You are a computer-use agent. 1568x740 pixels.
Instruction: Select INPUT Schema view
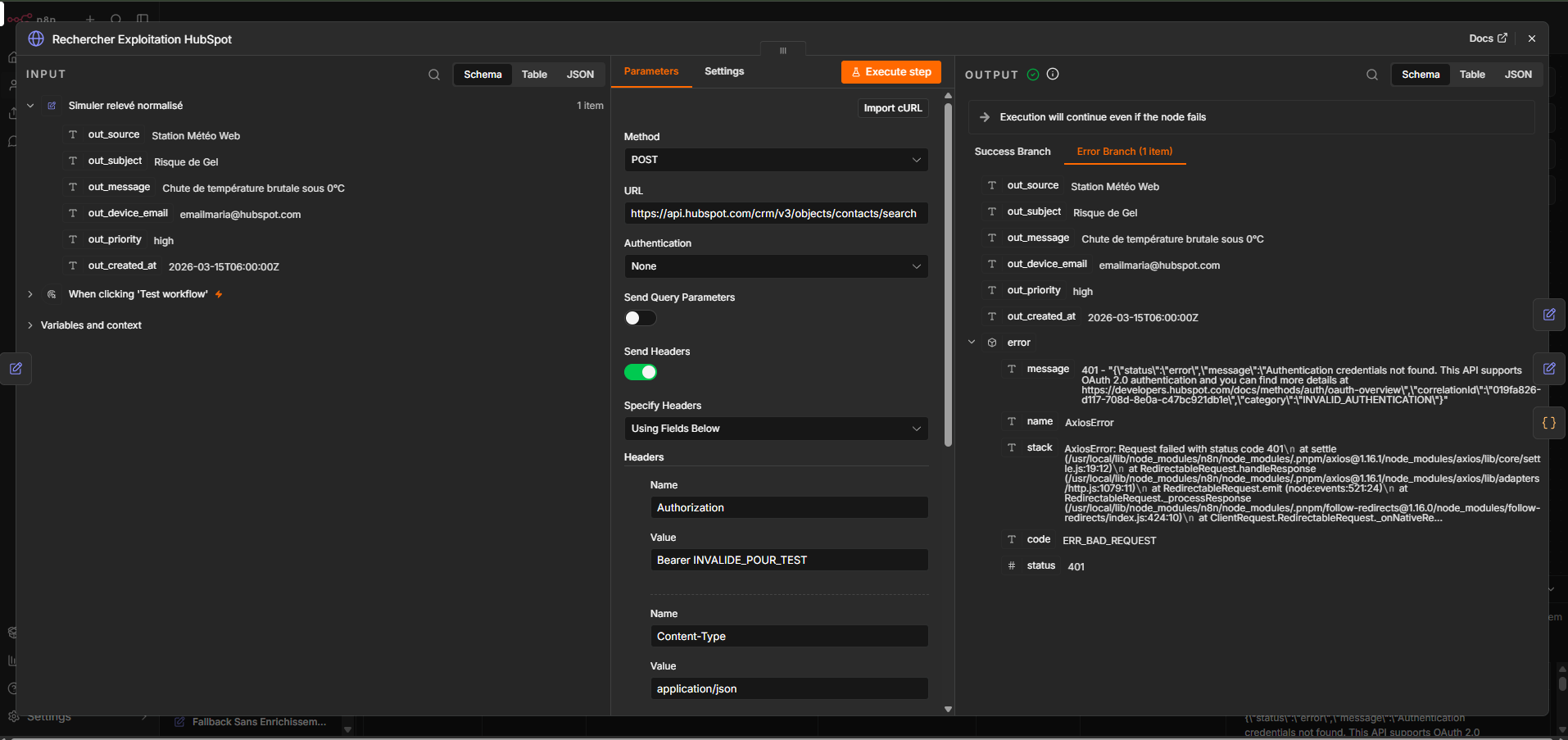click(x=483, y=75)
